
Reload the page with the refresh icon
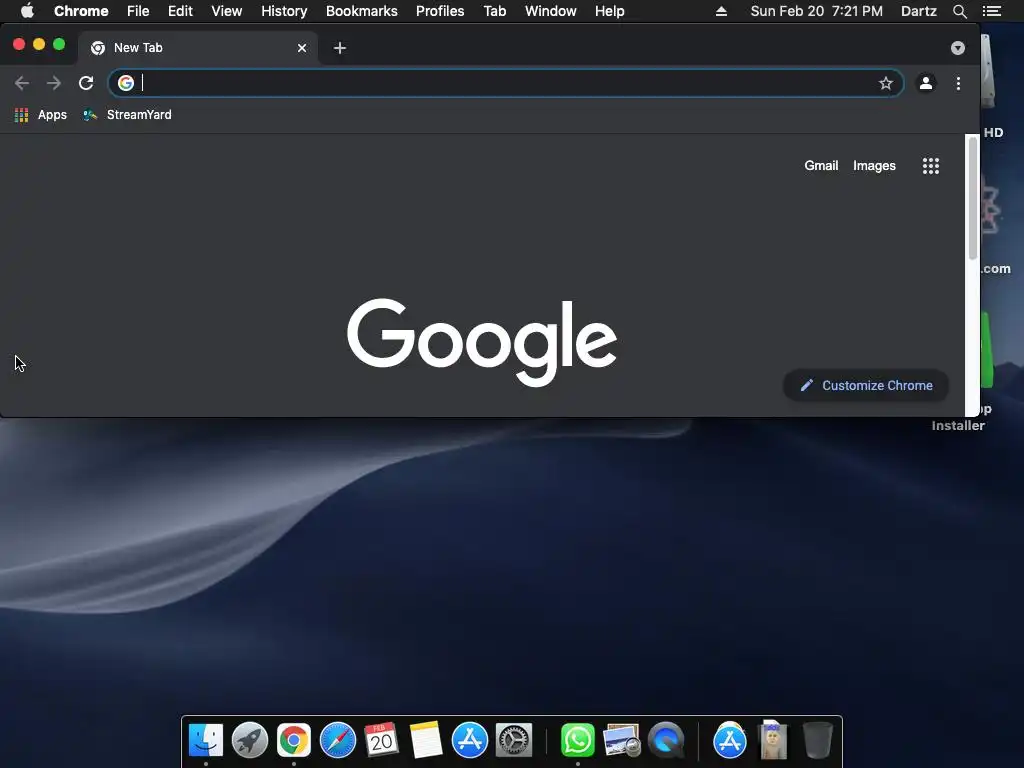pyautogui.click(x=86, y=83)
